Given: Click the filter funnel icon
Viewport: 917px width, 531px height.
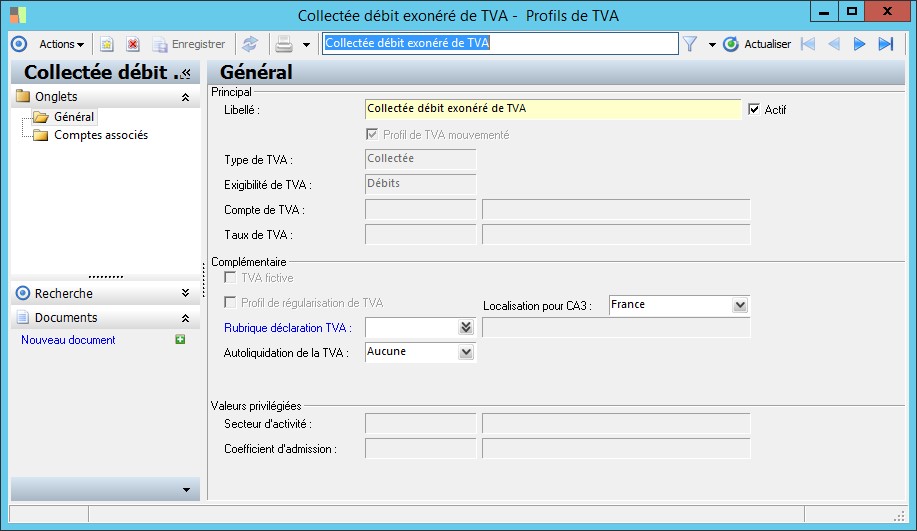Looking at the screenshot, I should coord(690,44).
